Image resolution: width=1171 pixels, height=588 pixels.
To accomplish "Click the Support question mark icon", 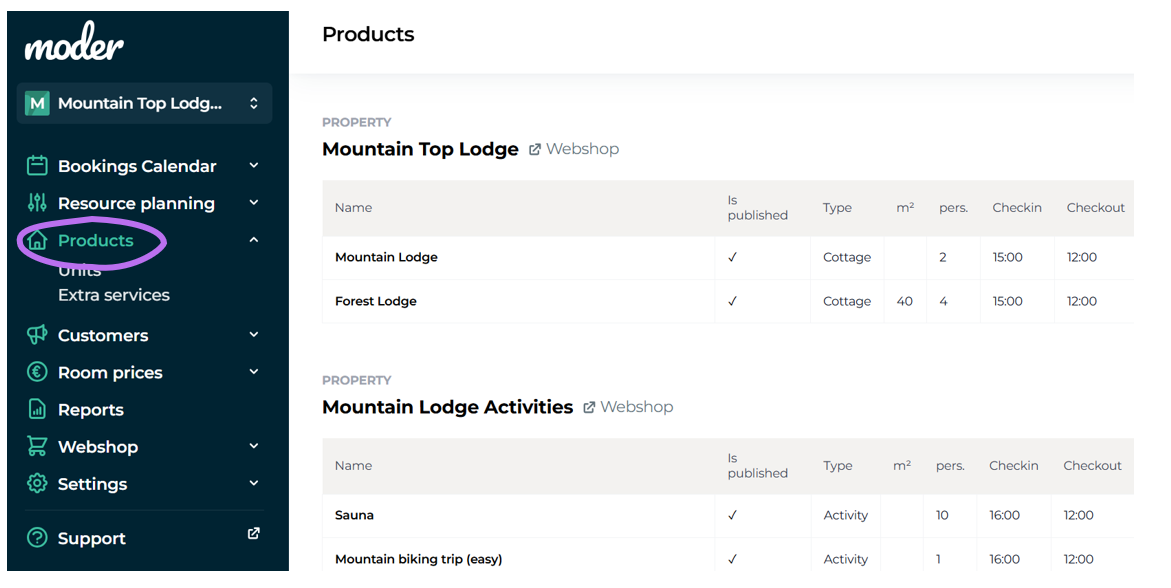I will pos(37,538).
